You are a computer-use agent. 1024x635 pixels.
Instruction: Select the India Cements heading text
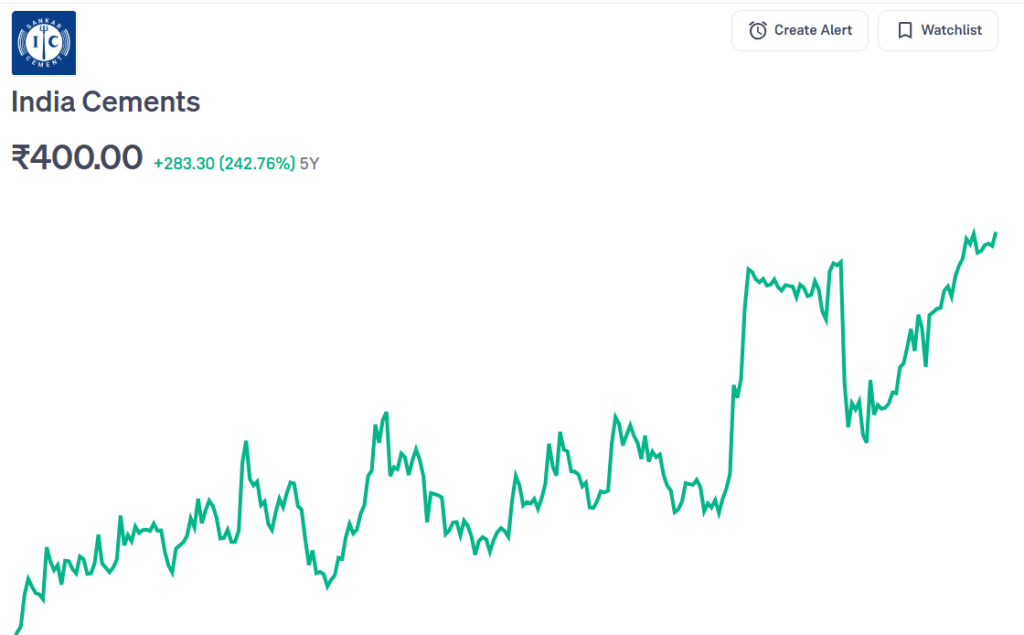[106, 102]
